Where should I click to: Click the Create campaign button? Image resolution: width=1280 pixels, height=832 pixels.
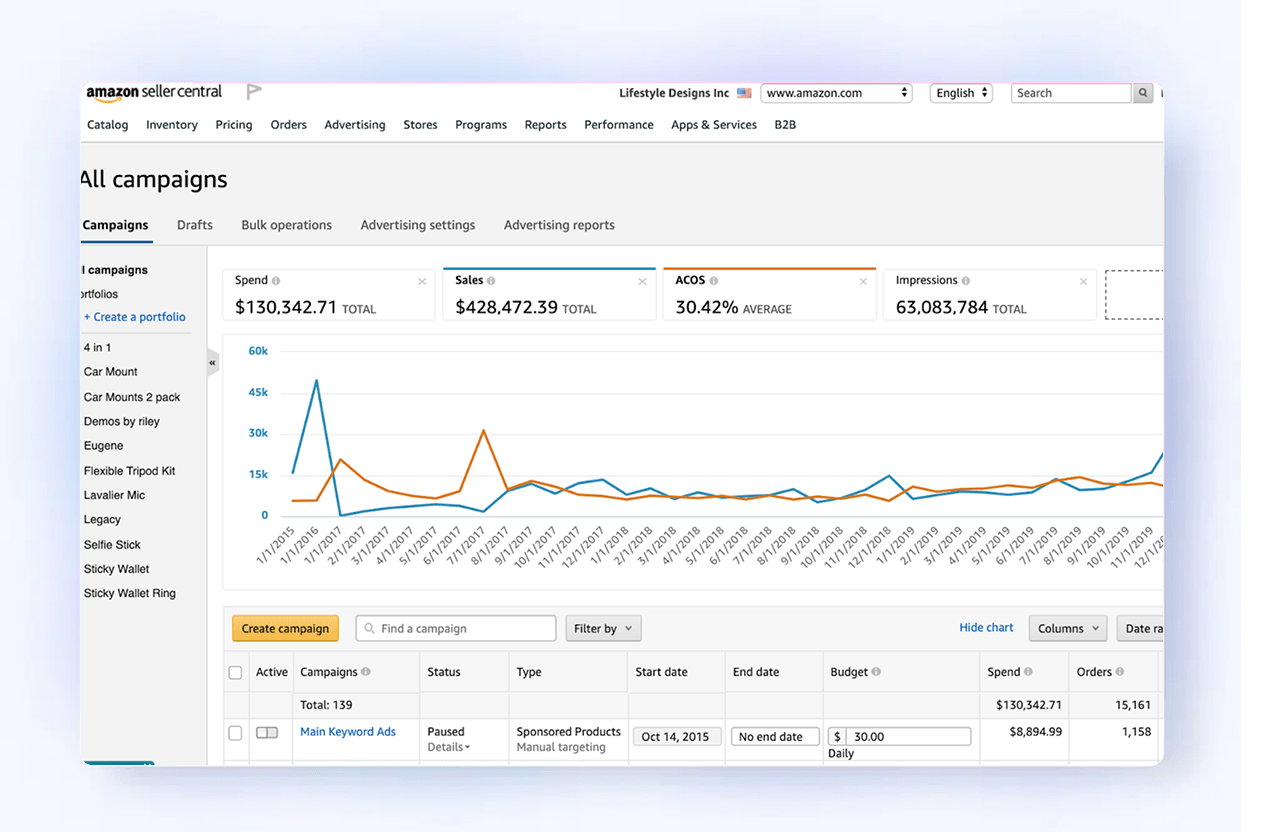pos(285,628)
